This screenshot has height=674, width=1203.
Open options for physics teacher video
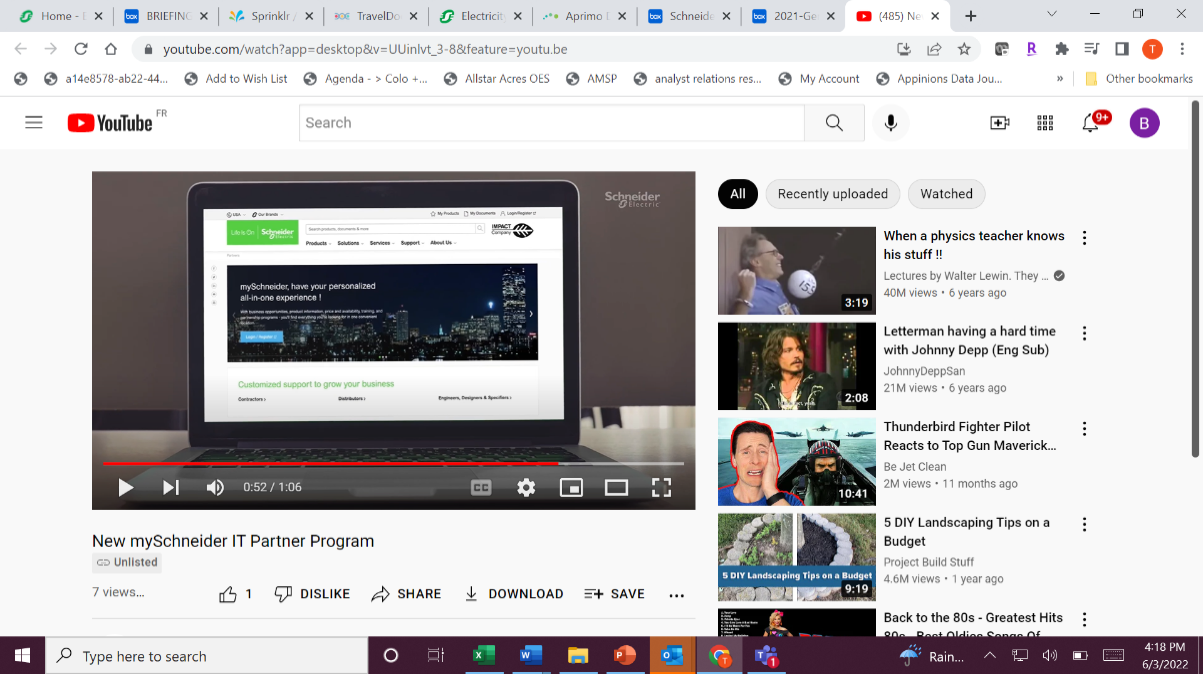[x=1084, y=238]
